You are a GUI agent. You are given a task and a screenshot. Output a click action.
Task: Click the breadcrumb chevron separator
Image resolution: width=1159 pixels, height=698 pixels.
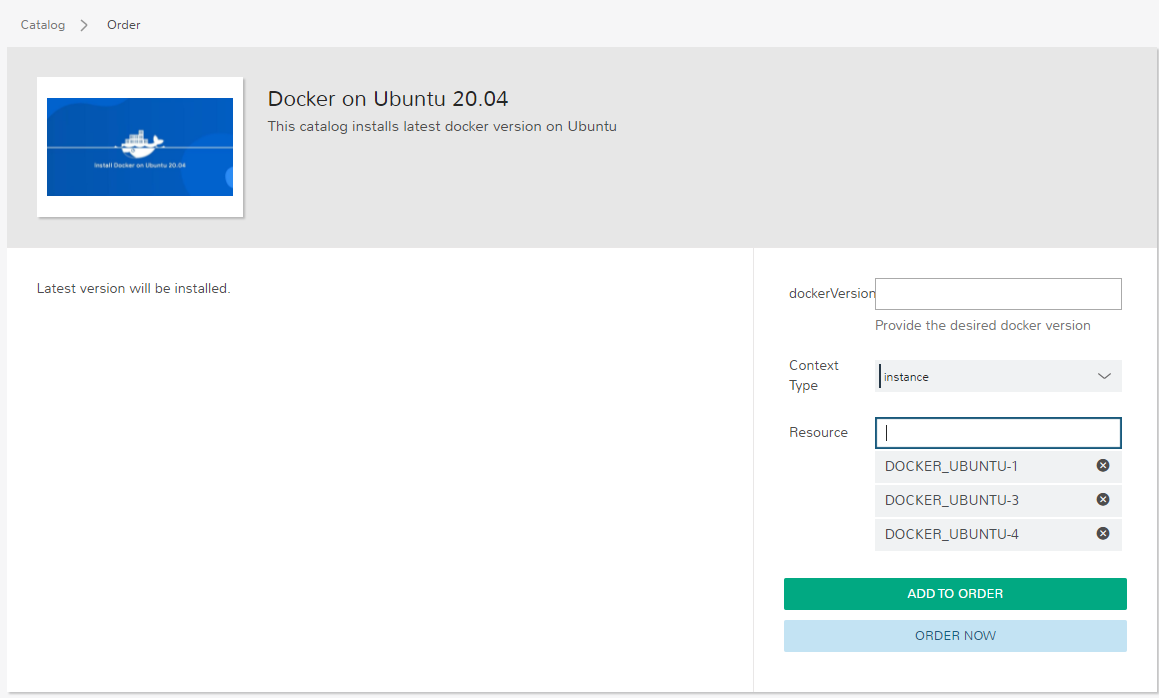click(84, 25)
